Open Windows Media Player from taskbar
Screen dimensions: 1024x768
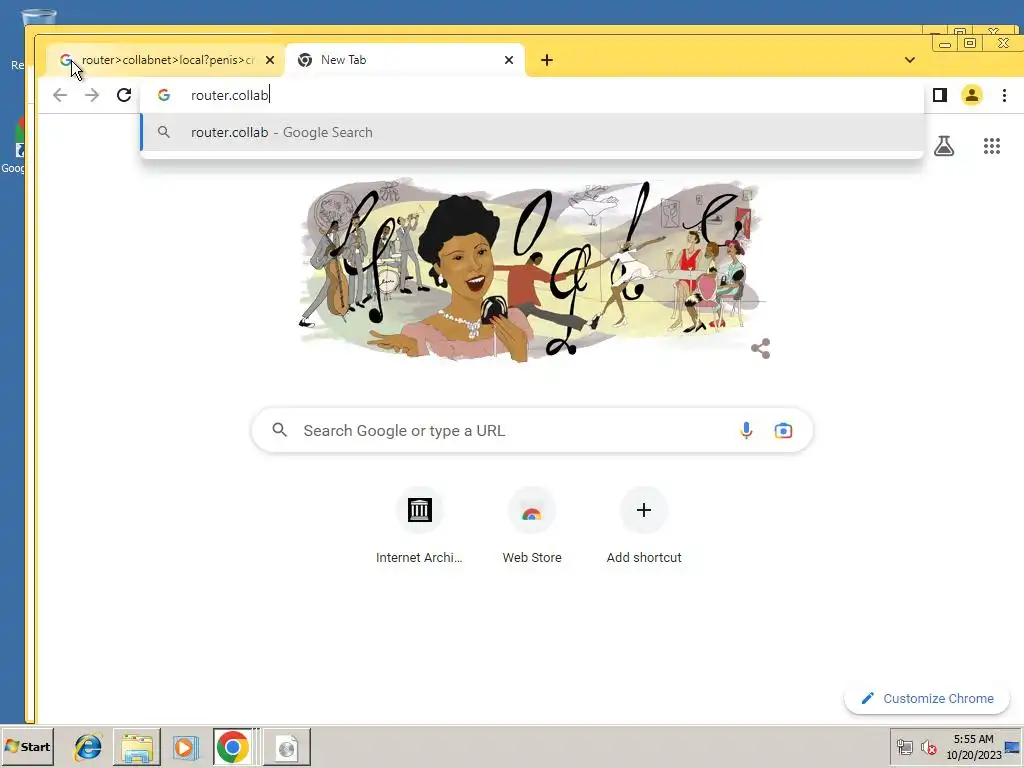[x=185, y=746]
